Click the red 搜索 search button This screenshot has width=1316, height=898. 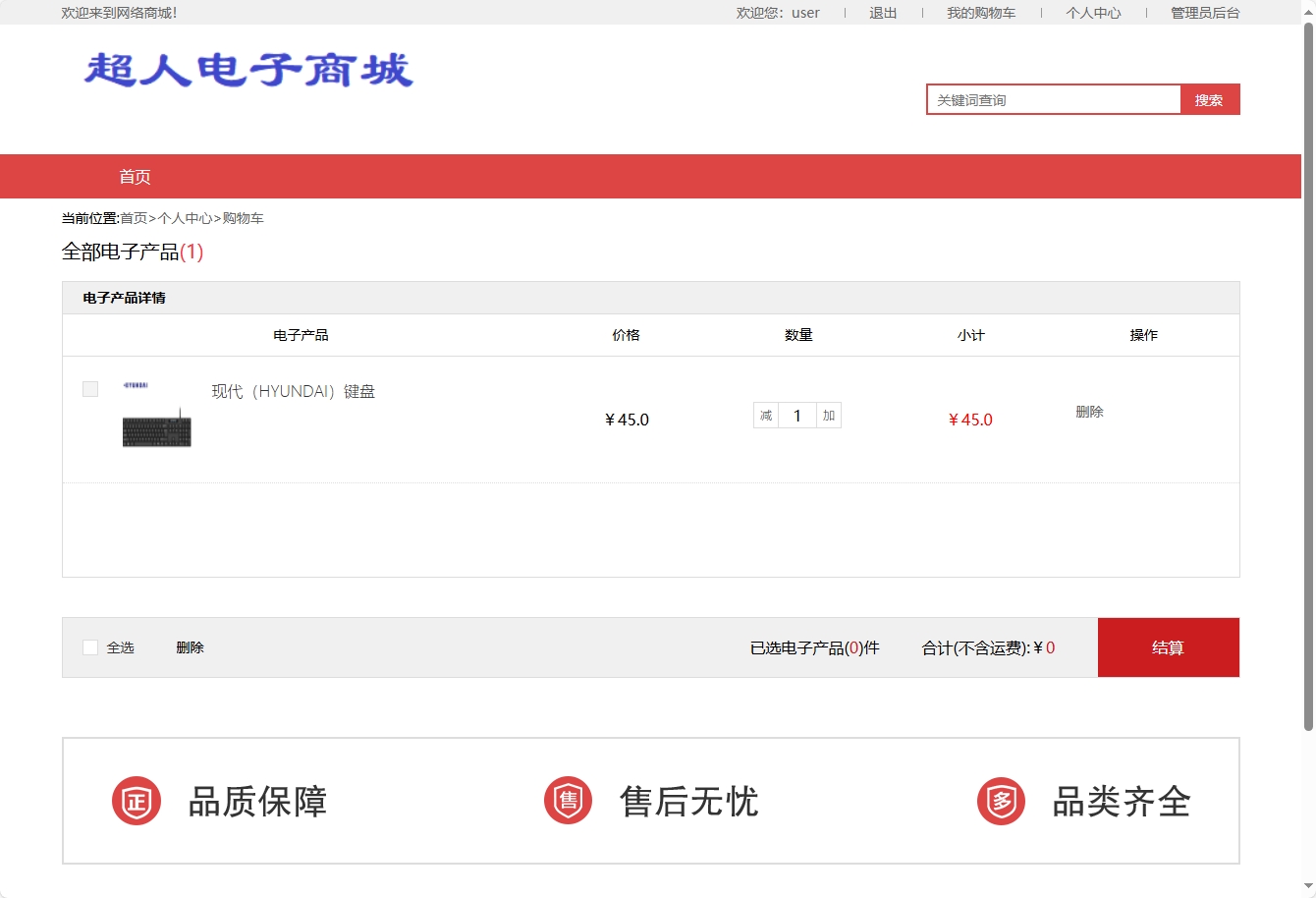tap(1209, 99)
